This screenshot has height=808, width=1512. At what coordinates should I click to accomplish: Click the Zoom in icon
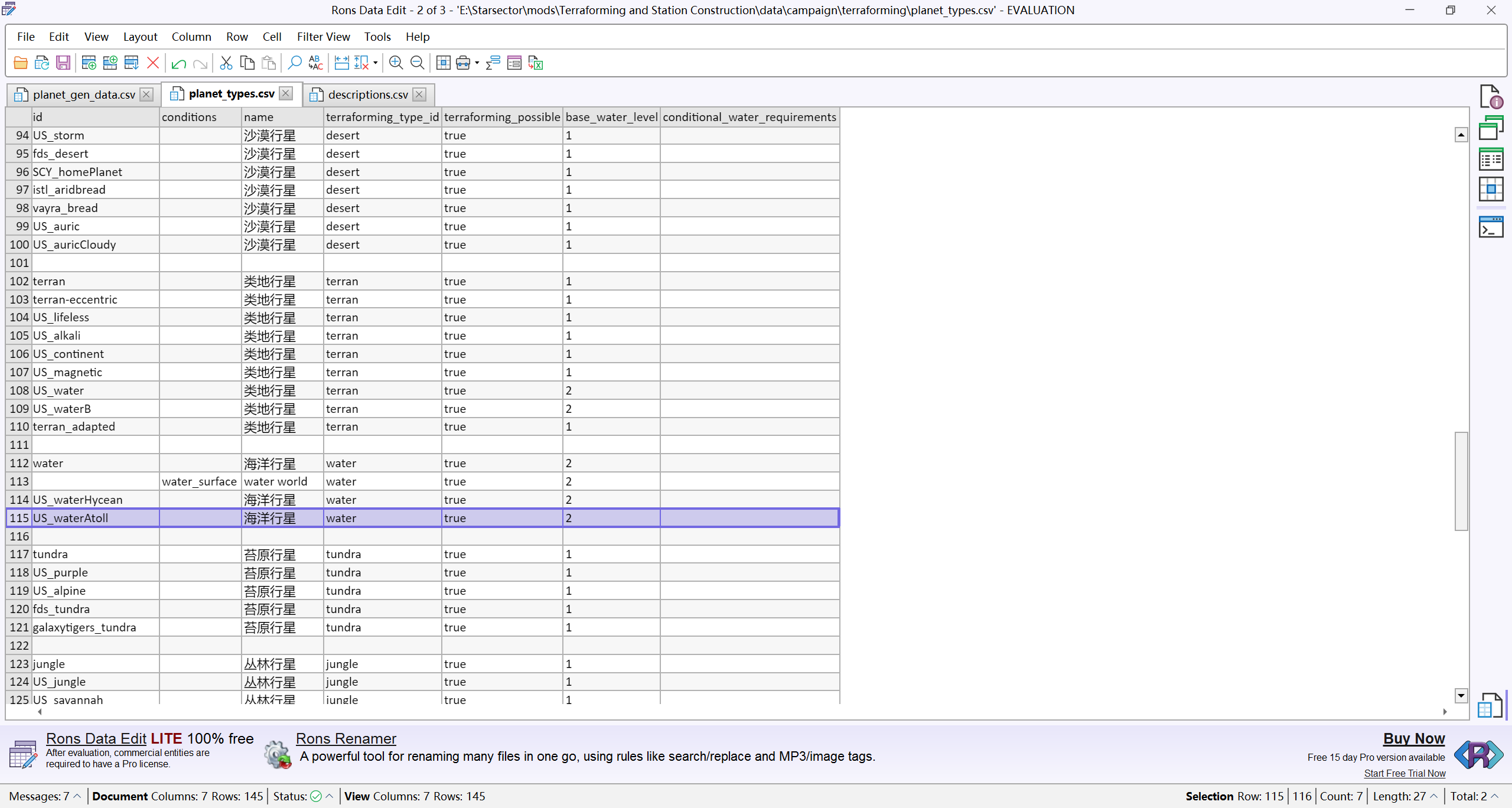click(396, 63)
